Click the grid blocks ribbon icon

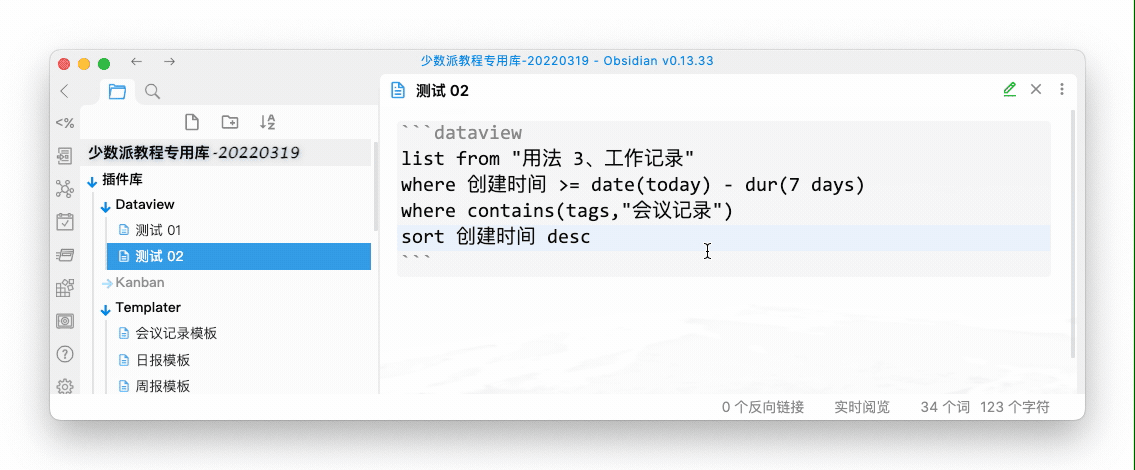[x=65, y=288]
